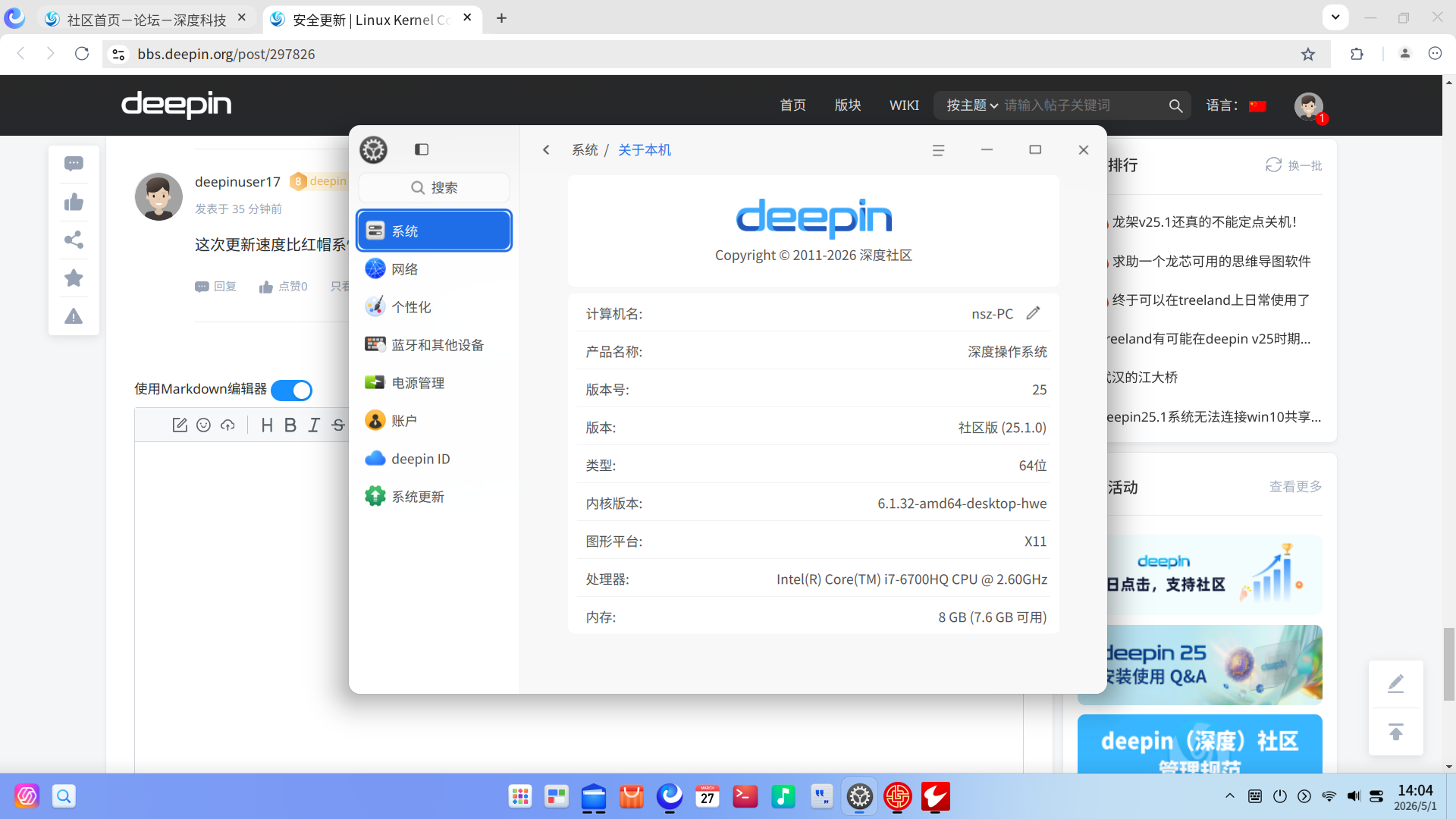Expand the system tray hidden icons arrow
1456x819 pixels.
click(1230, 796)
